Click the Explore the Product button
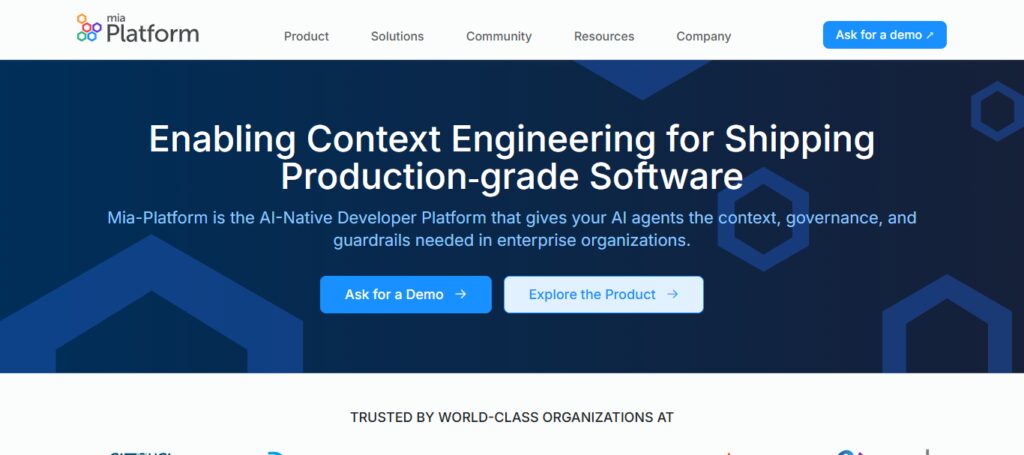Screen dimensions: 1024x455 click(603, 294)
